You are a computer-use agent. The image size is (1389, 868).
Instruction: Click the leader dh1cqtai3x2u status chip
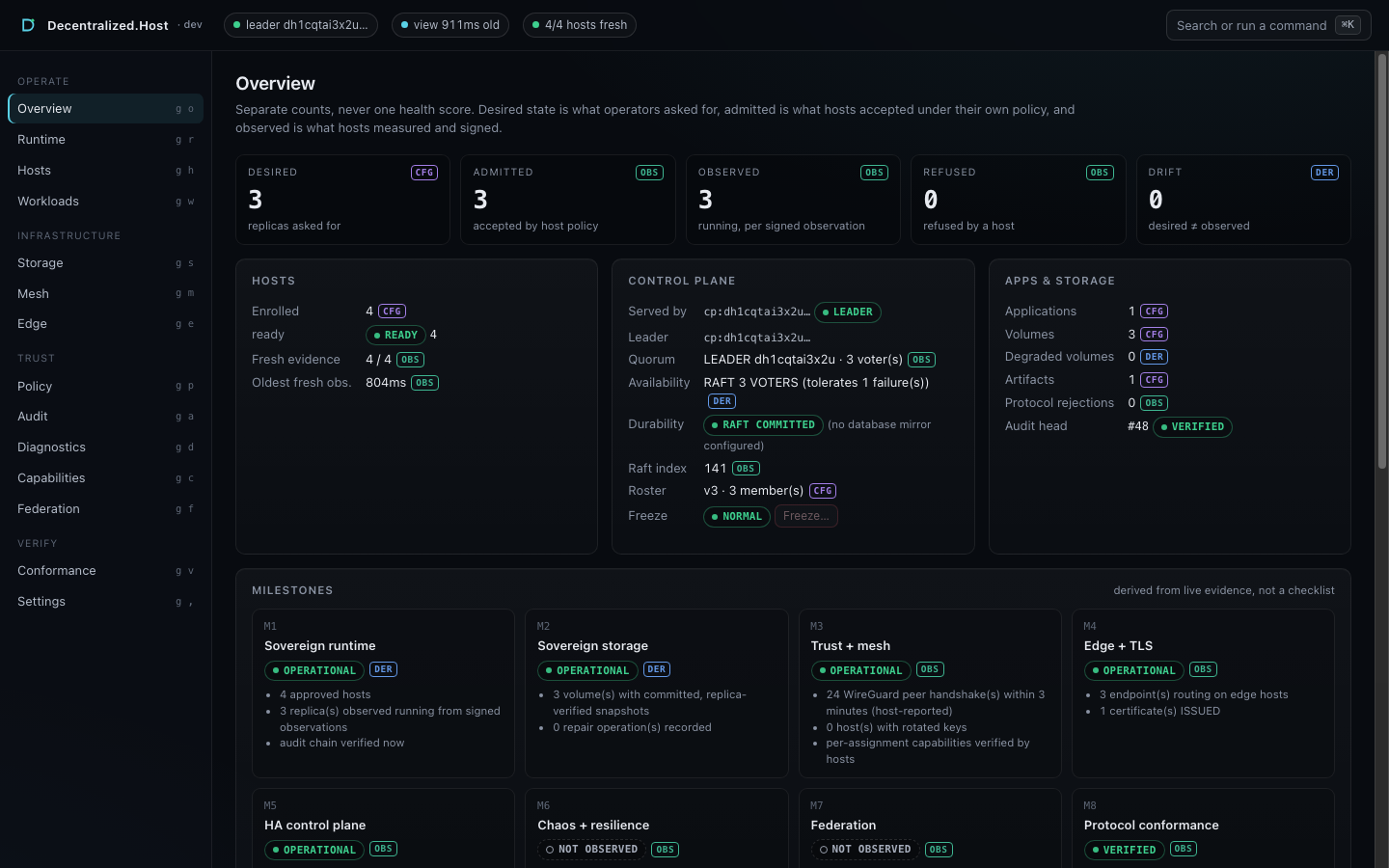coord(301,25)
